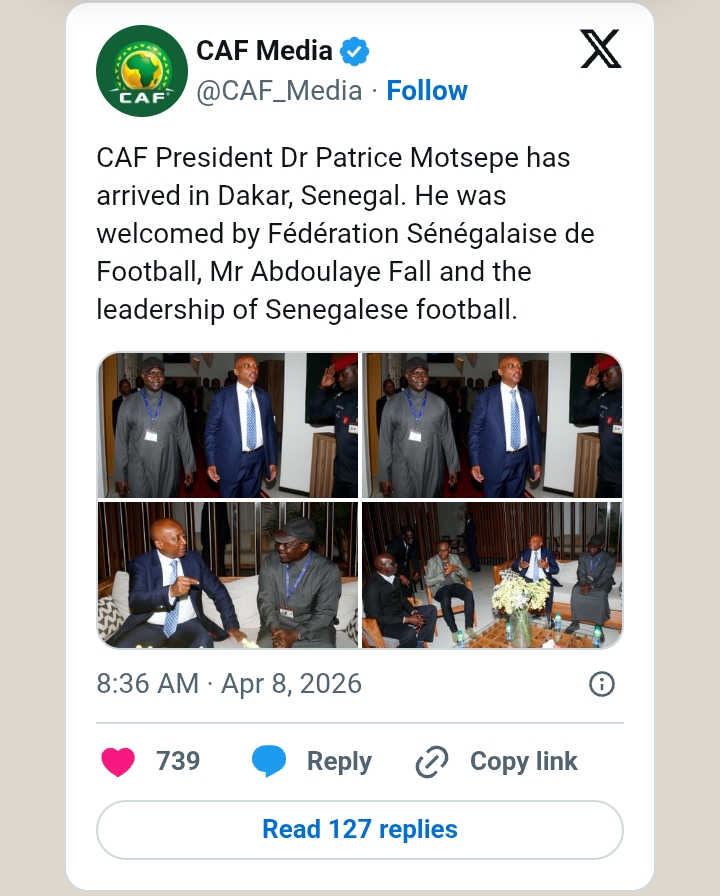The image size is (720, 896).
Task: Open the top-left photo of men standing
Action: pyautogui.click(x=228, y=425)
